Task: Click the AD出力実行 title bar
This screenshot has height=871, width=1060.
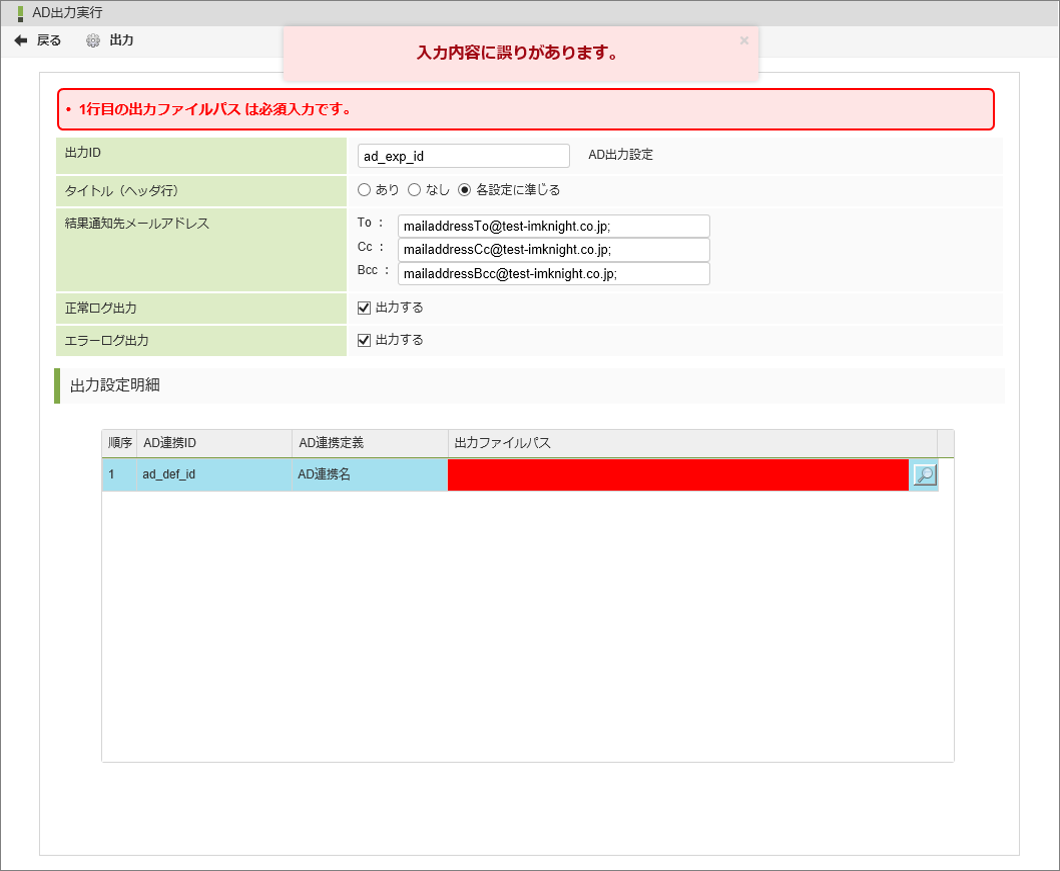Action: (x=61, y=13)
